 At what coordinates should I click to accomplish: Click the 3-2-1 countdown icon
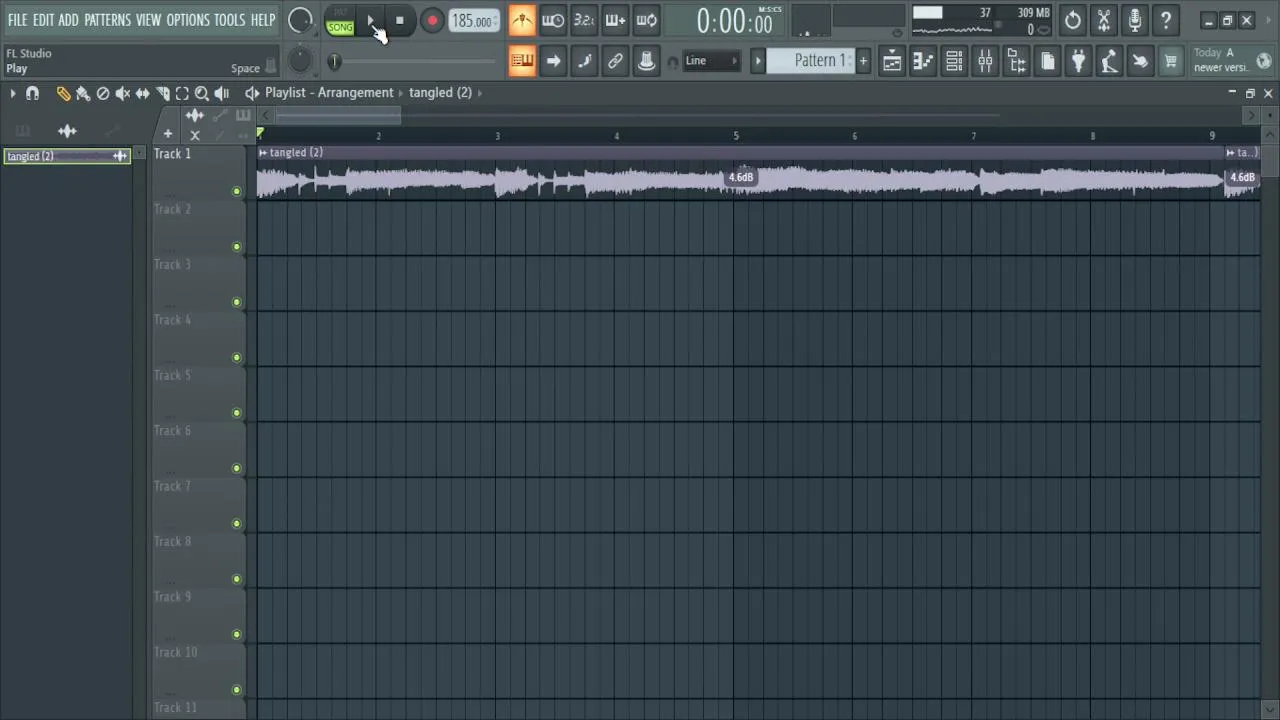coord(584,20)
